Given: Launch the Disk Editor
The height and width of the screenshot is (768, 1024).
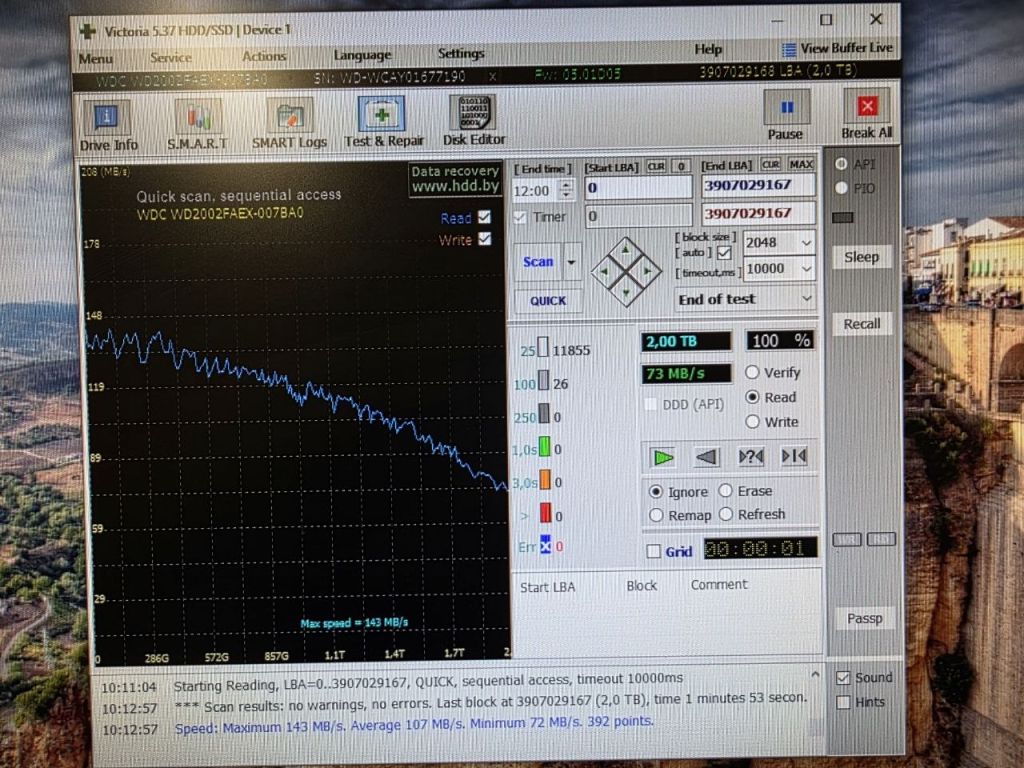Looking at the screenshot, I should [x=474, y=121].
